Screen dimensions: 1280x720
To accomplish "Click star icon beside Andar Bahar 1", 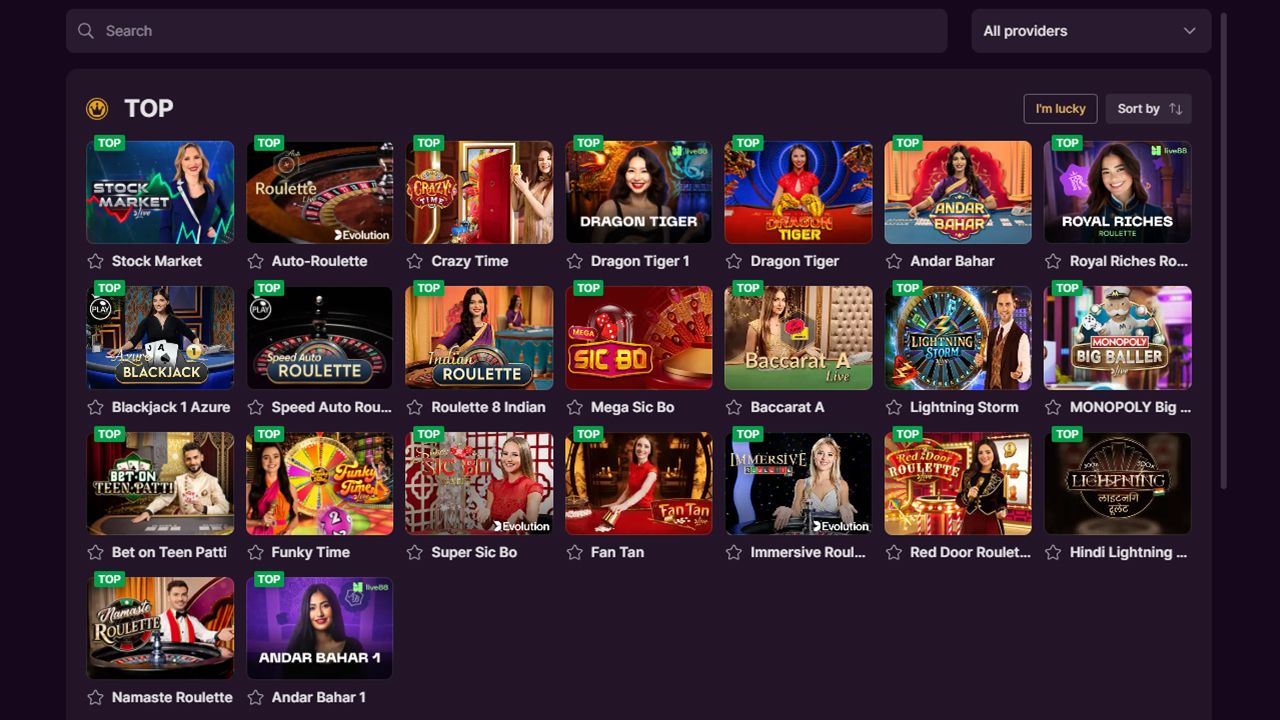I will (255, 697).
